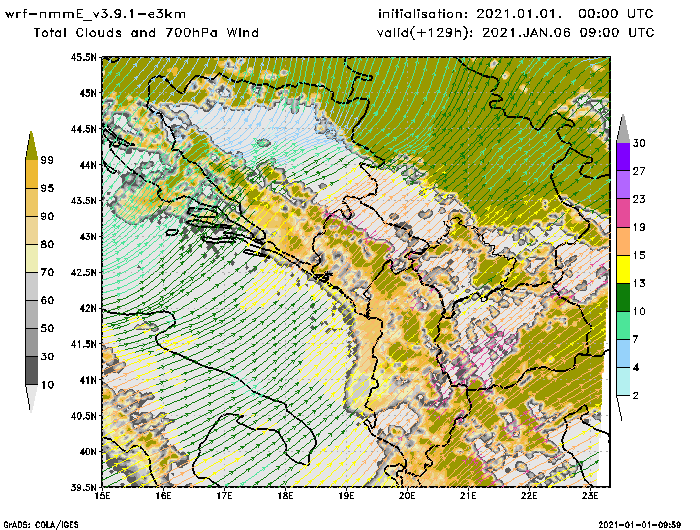Click the '7' wind legend value
This screenshot has width=700, height=530.
tap(636, 339)
